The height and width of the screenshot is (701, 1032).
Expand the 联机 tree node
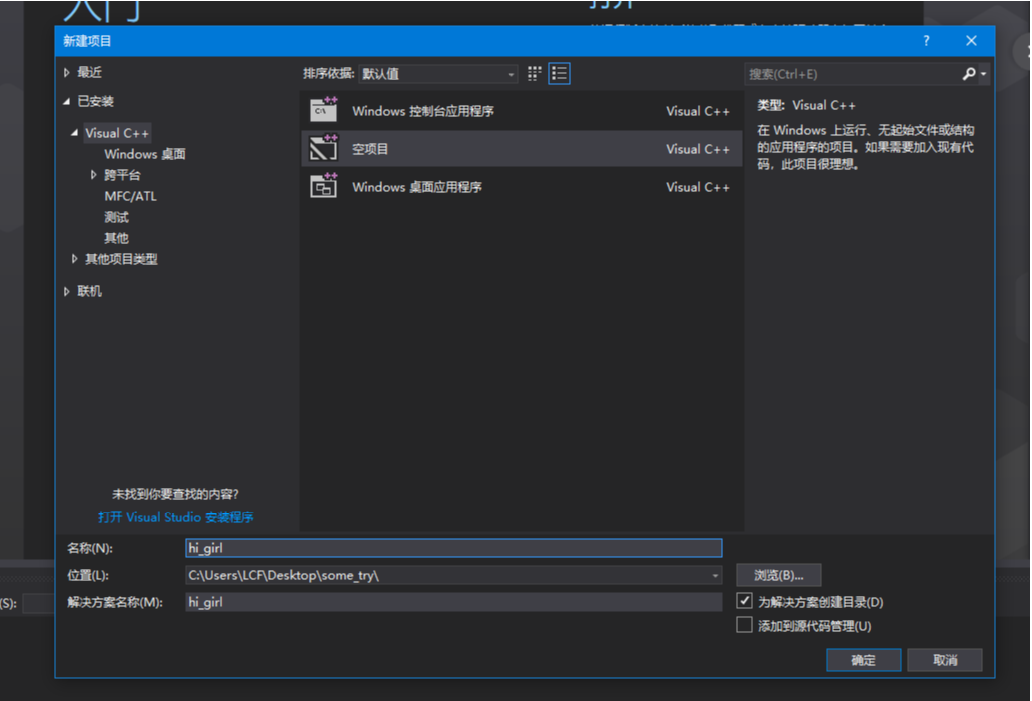(x=66, y=290)
